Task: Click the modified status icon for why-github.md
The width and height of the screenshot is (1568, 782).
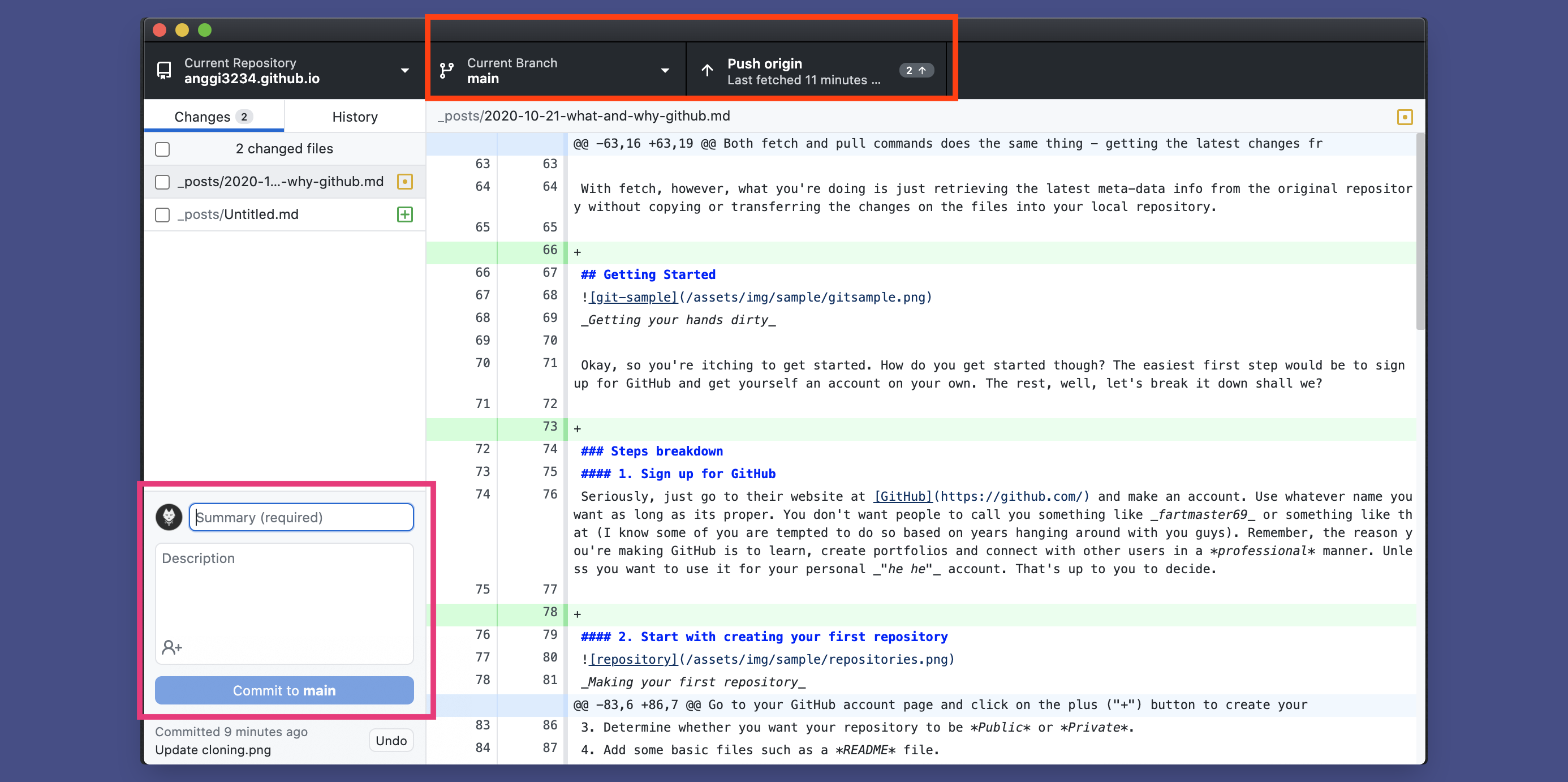Action: 405,182
